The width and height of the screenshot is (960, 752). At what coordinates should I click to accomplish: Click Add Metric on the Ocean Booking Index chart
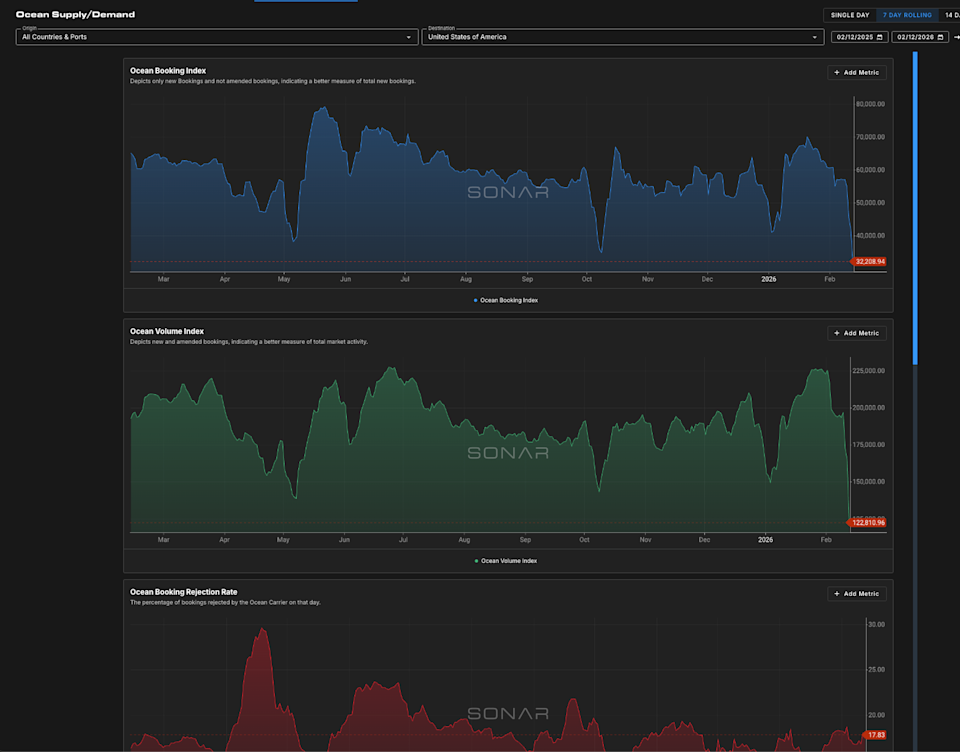(856, 72)
